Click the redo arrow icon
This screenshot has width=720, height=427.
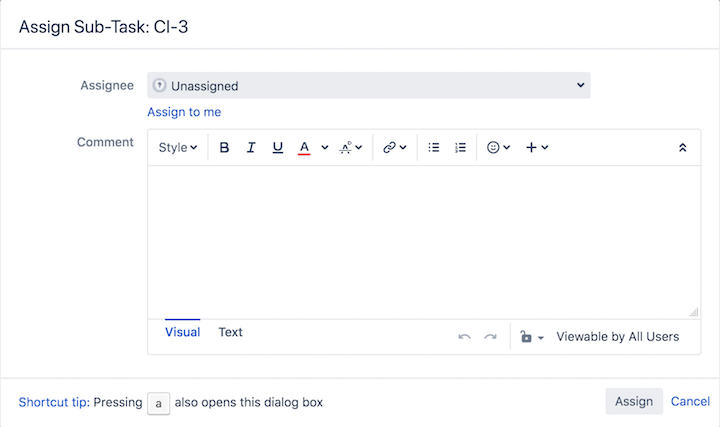pyautogui.click(x=490, y=337)
